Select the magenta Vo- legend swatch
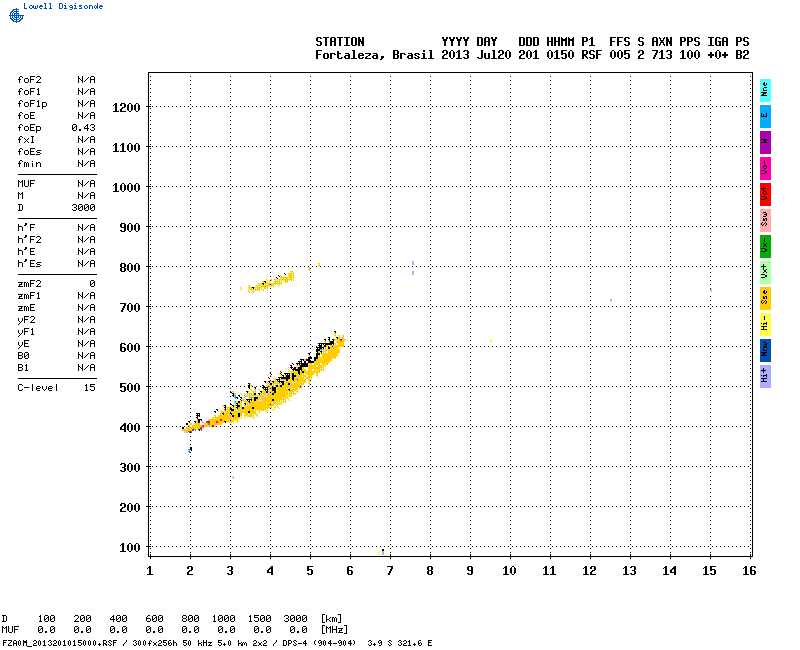The image size is (800, 650). 765,168
